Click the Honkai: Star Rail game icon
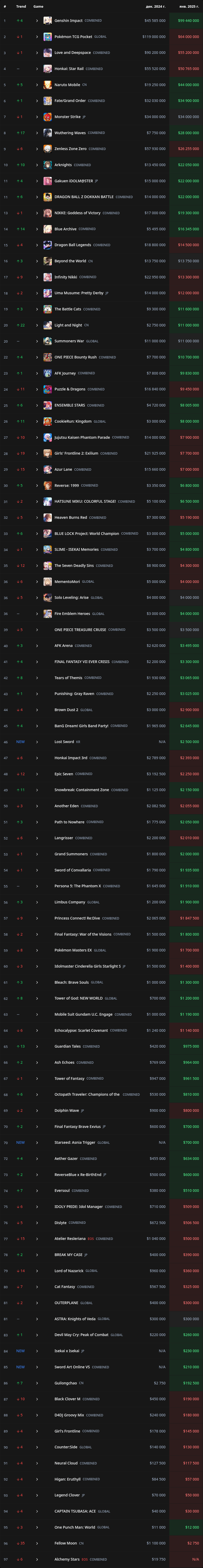The height and width of the screenshot is (1568, 203). point(48,69)
